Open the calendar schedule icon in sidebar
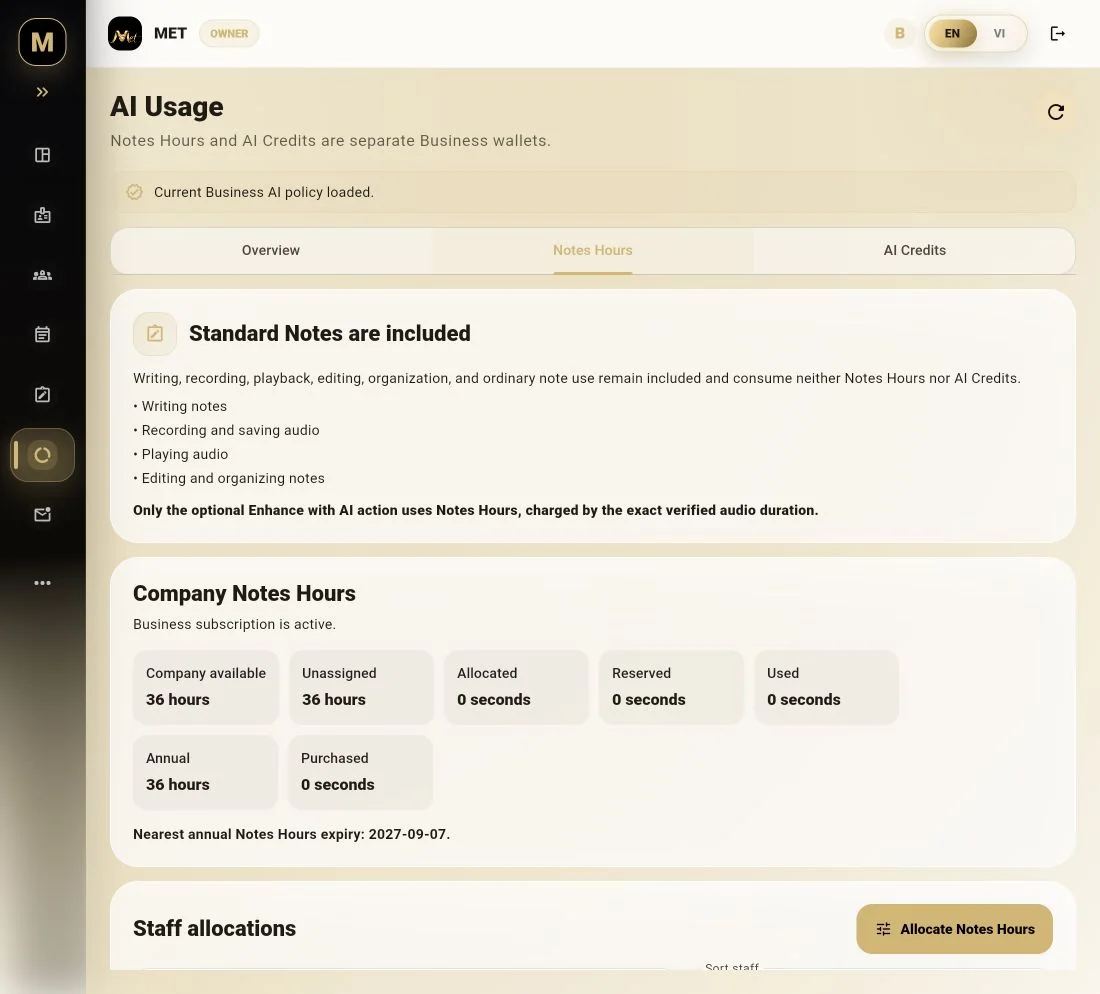 (42, 335)
